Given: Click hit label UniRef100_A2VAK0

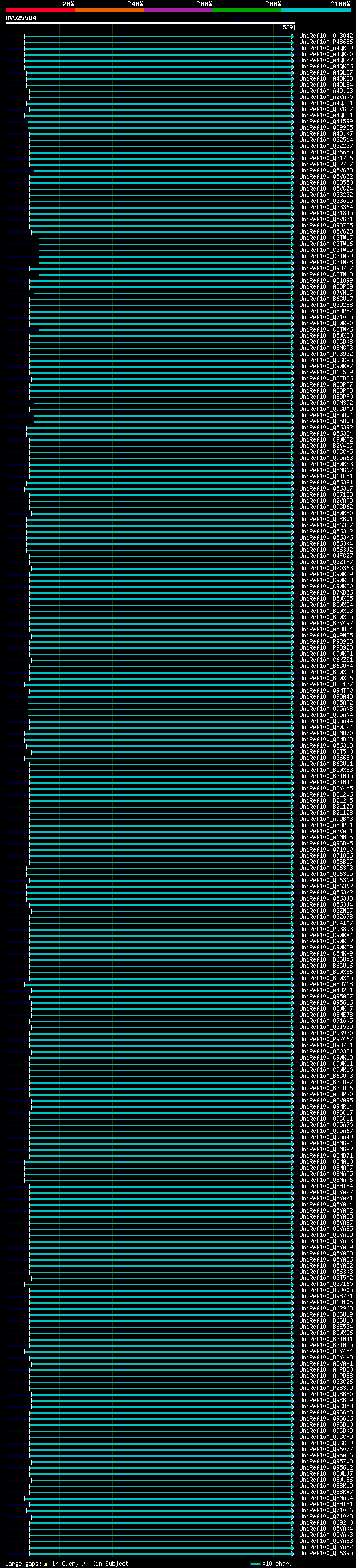Looking at the screenshot, I should (x=326, y=97).
